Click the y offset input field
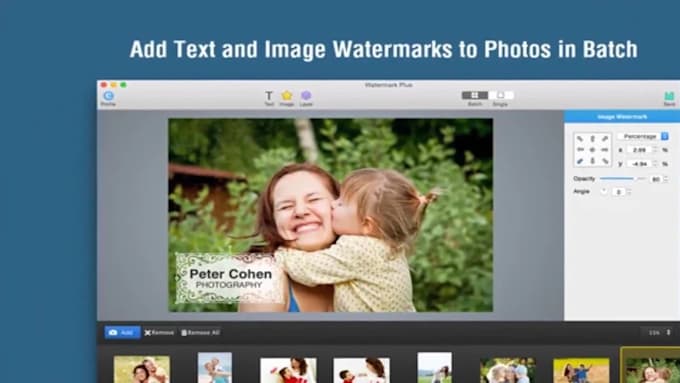Viewport: 680px width, 383px height. click(x=639, y=164)
